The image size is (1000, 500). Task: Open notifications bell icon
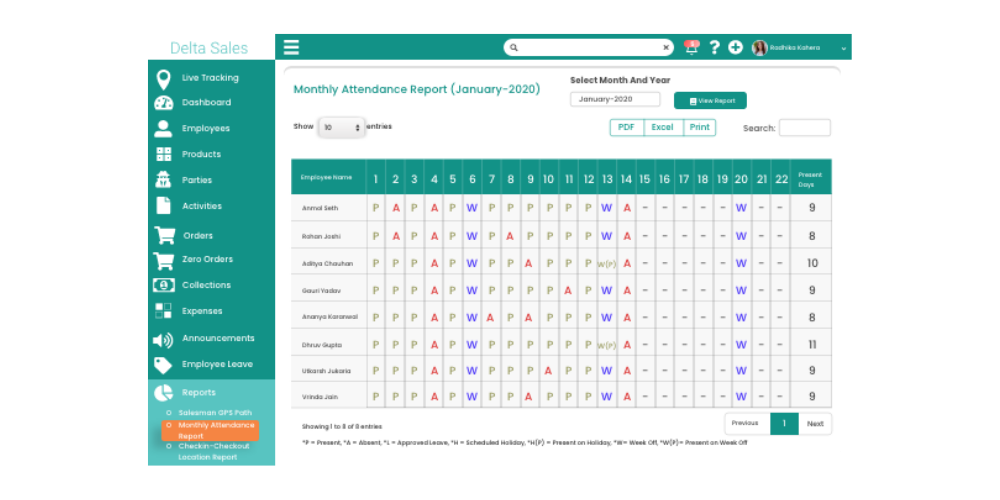[x=691, y=47]
